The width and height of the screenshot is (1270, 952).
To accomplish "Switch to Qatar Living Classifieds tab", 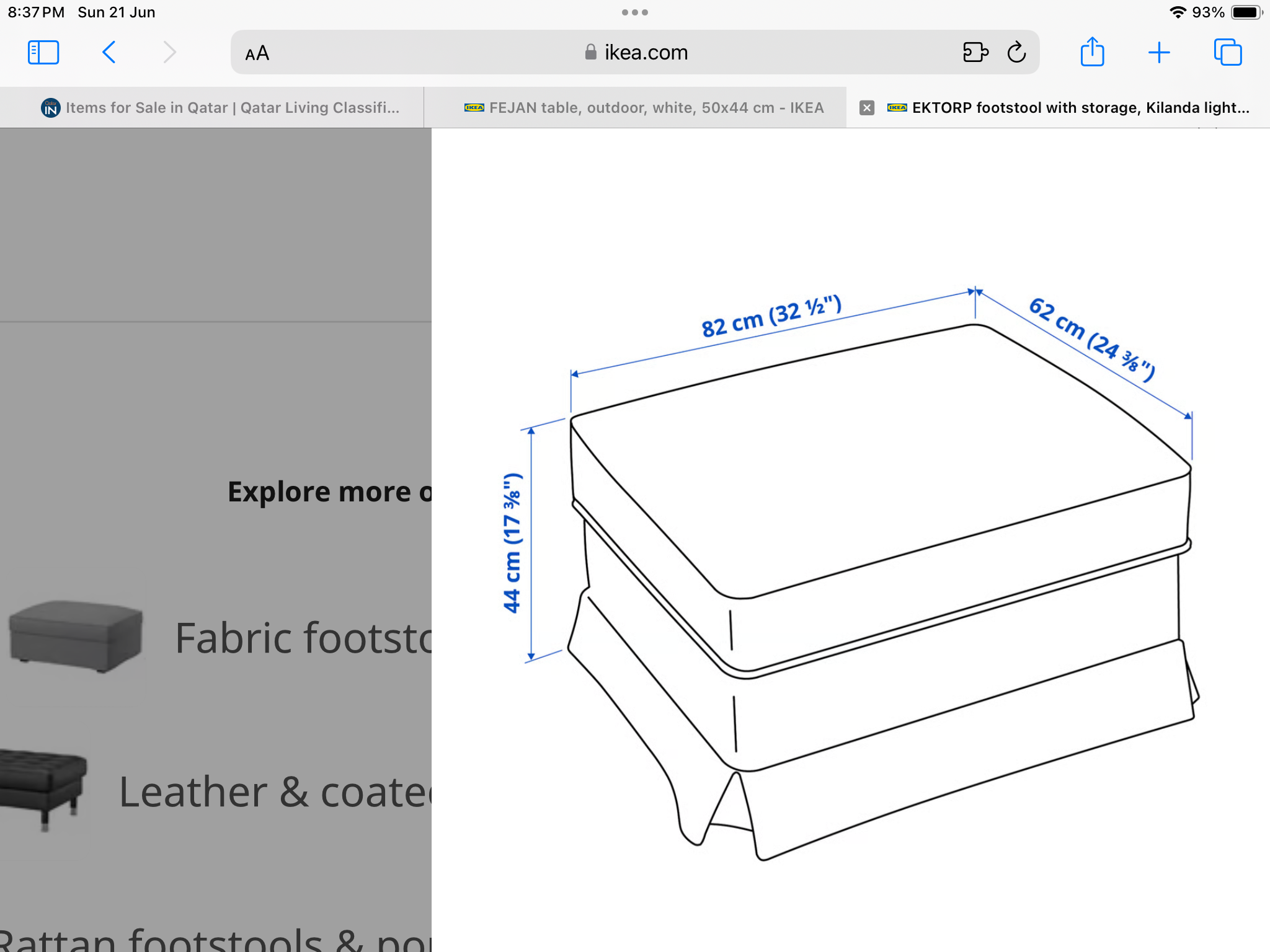I will tap(211, 108).
